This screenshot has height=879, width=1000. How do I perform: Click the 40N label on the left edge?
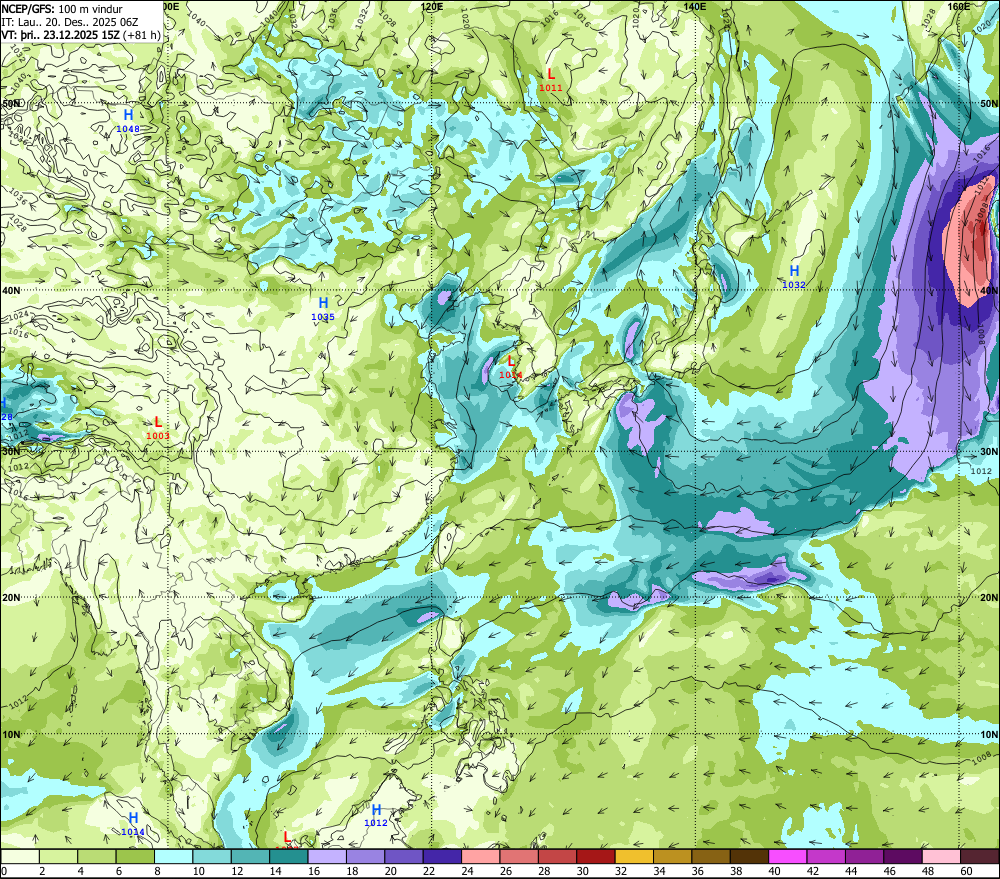tap(11, 290)
